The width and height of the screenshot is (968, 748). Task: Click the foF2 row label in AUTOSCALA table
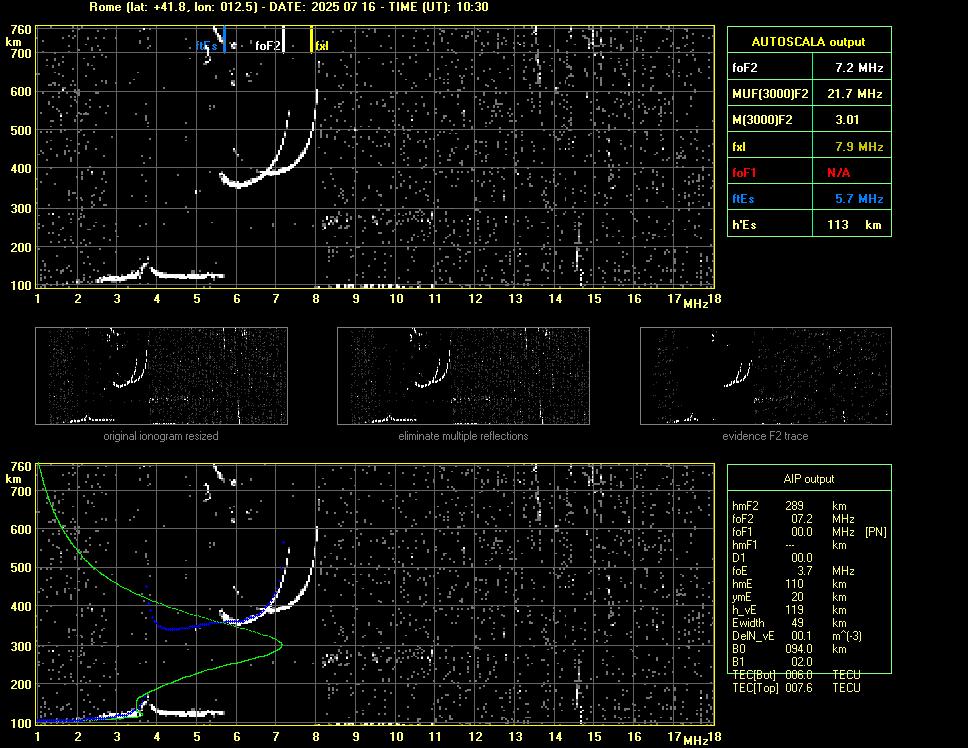click(x=745, y=68)
